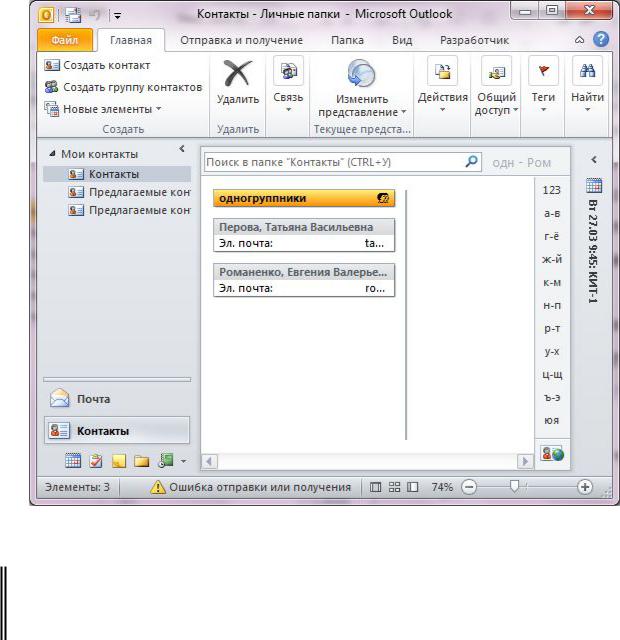Jump to the 123 index button
Image resolution: width=620 pixels, height=640 pixels.
[552, 190]
